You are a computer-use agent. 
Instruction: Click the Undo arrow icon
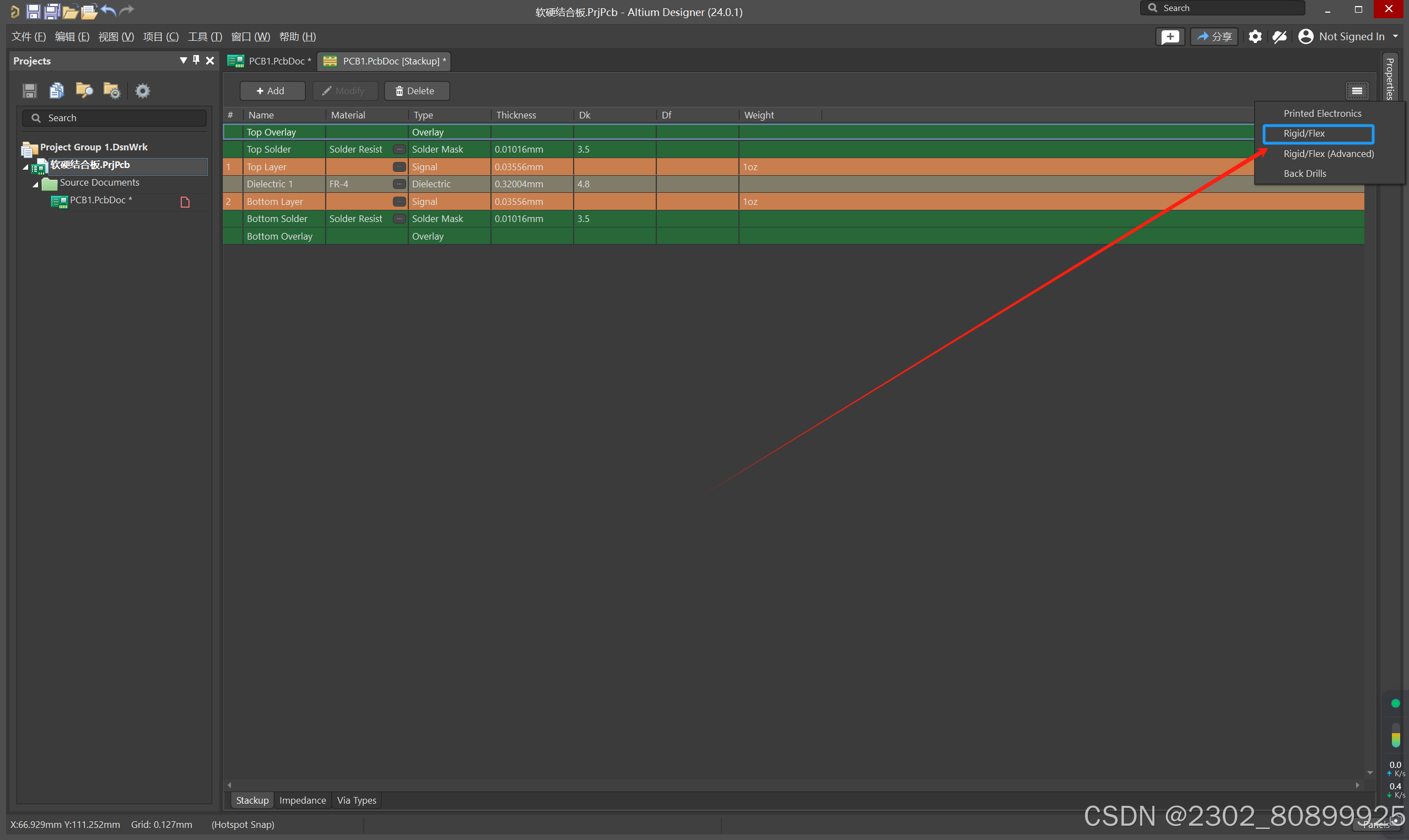tap(108, 11)
